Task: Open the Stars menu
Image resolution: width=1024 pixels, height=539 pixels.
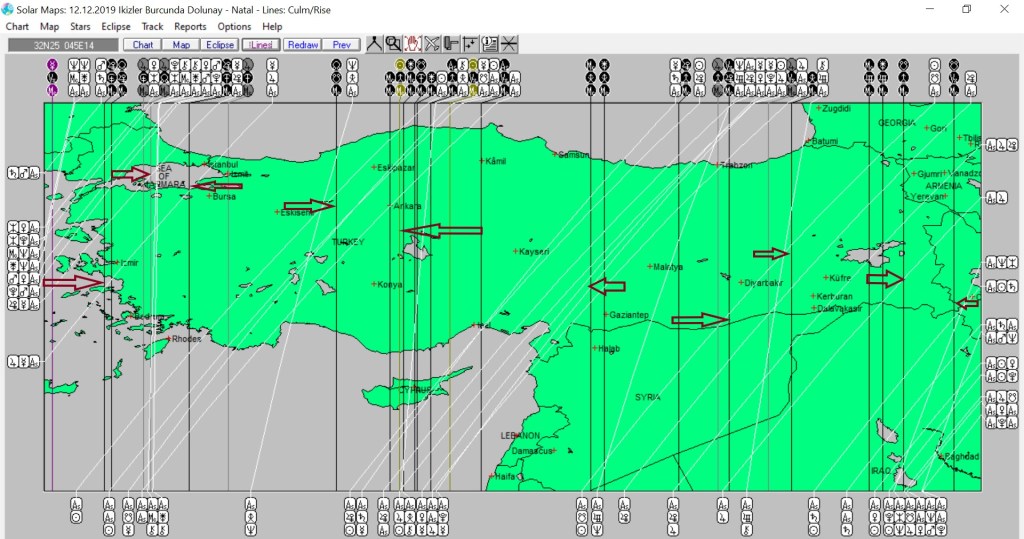Action: (80, 26)
